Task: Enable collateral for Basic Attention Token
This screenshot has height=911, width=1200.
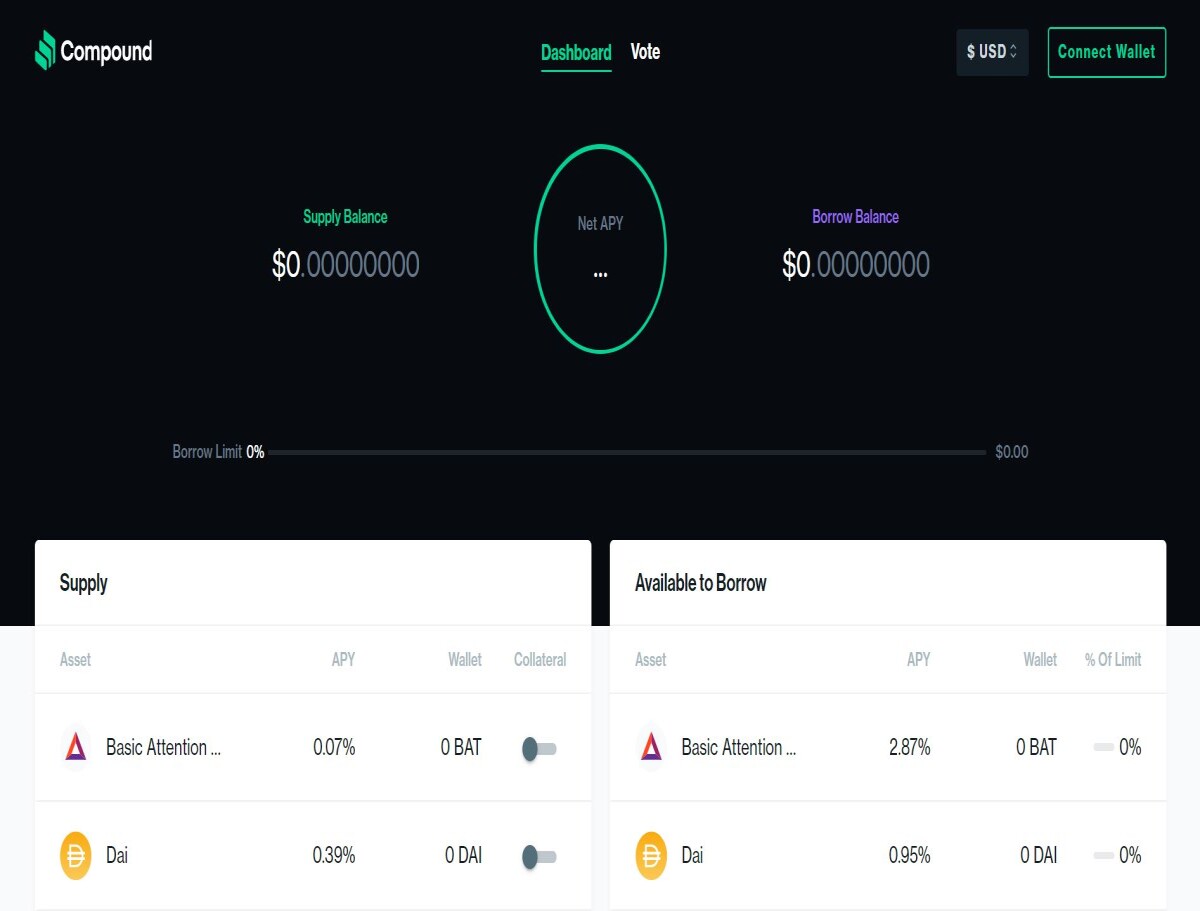Action: pos(539,748)
